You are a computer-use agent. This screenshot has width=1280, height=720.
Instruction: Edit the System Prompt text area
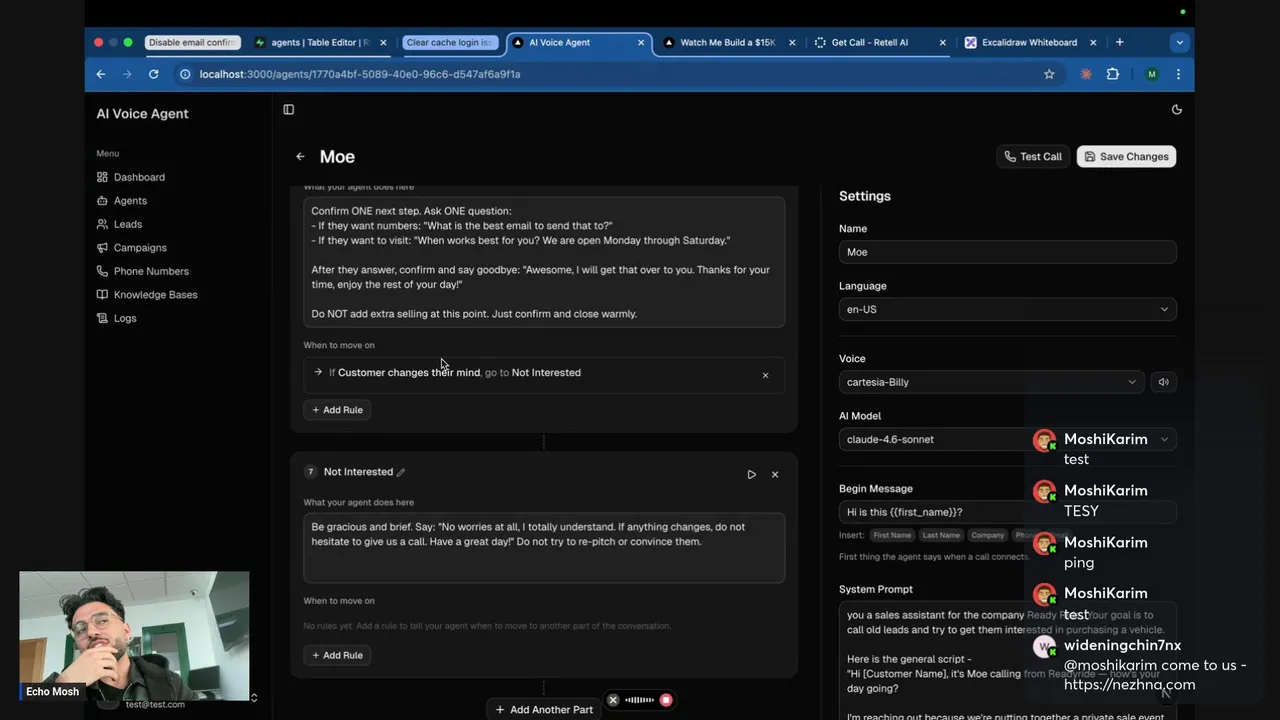coord(1007,660)
